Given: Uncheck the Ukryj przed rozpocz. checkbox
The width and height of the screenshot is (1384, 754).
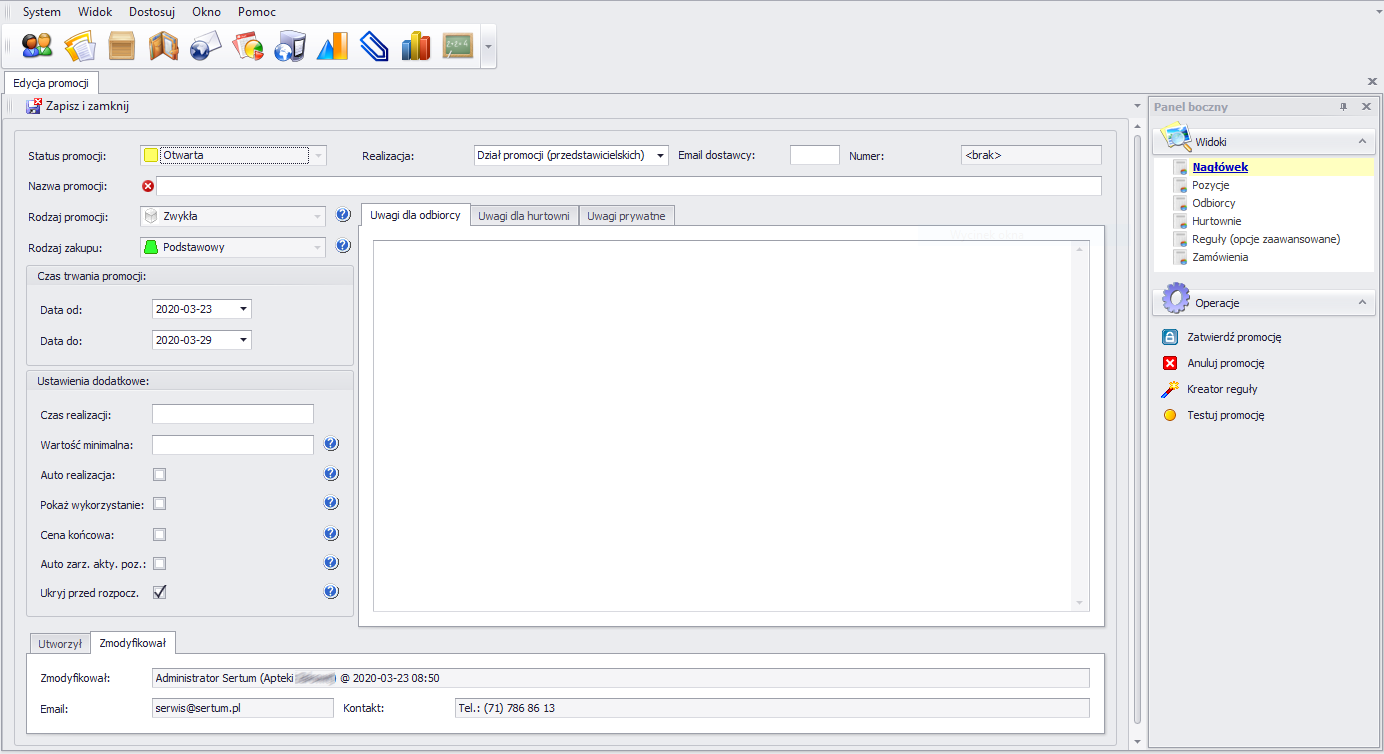Looking at the screenshot, I should click(159, 592).
